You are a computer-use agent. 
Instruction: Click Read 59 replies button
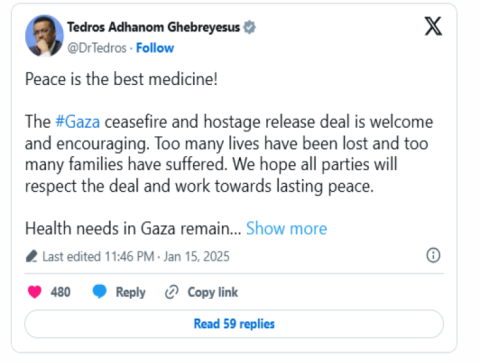234,324
